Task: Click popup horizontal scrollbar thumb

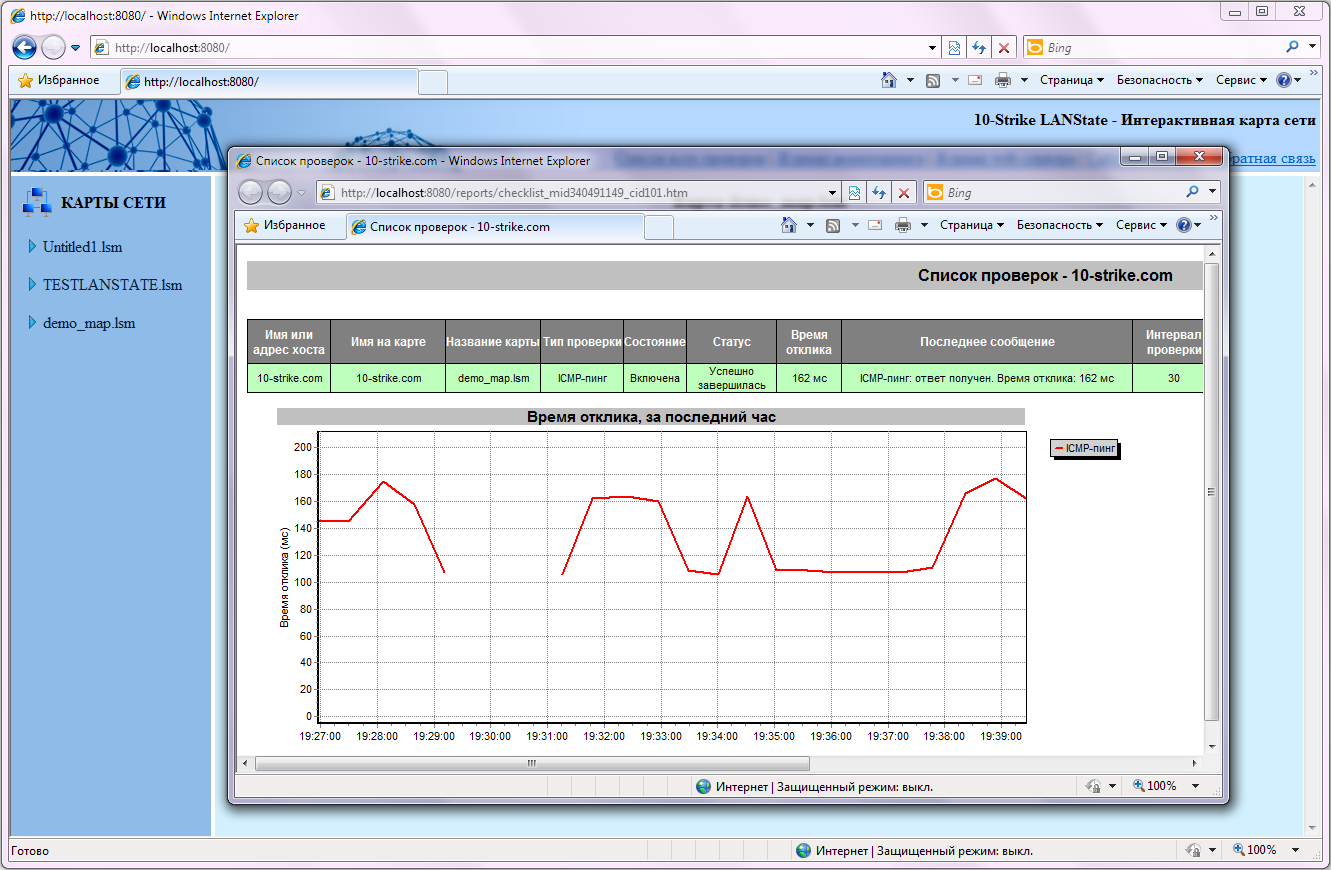Action: pos(531,763)
